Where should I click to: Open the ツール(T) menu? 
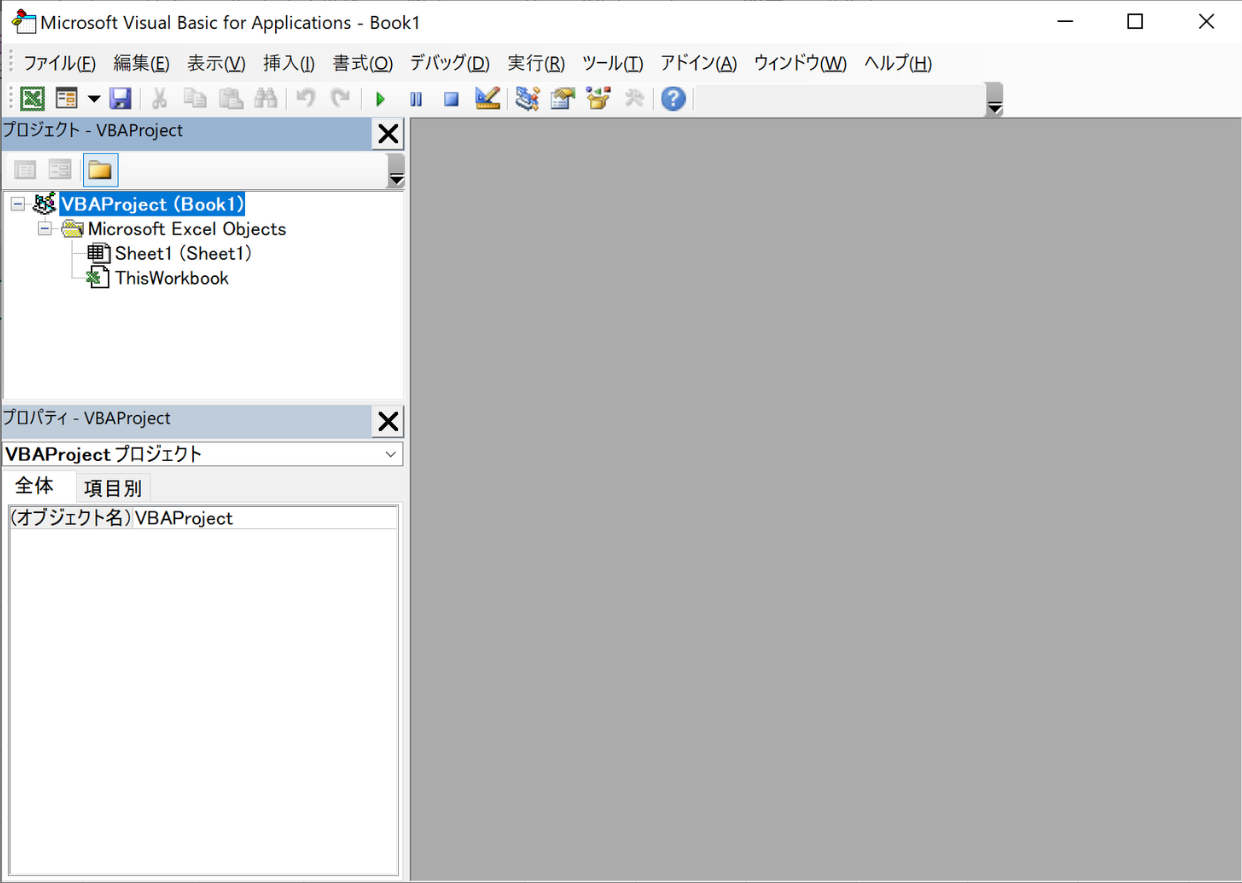[x=612, y=63]
